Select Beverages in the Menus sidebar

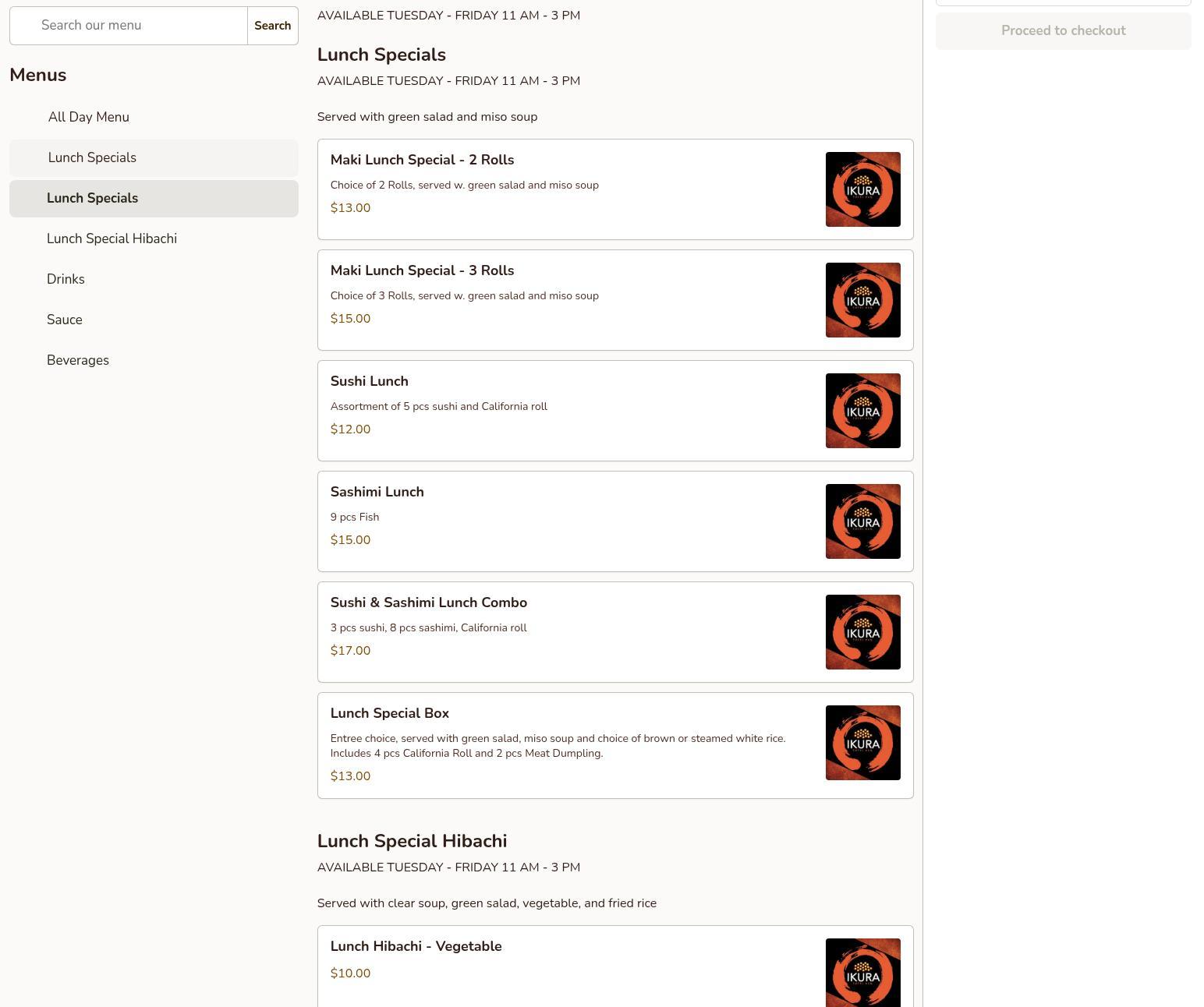tap(77, 361)
